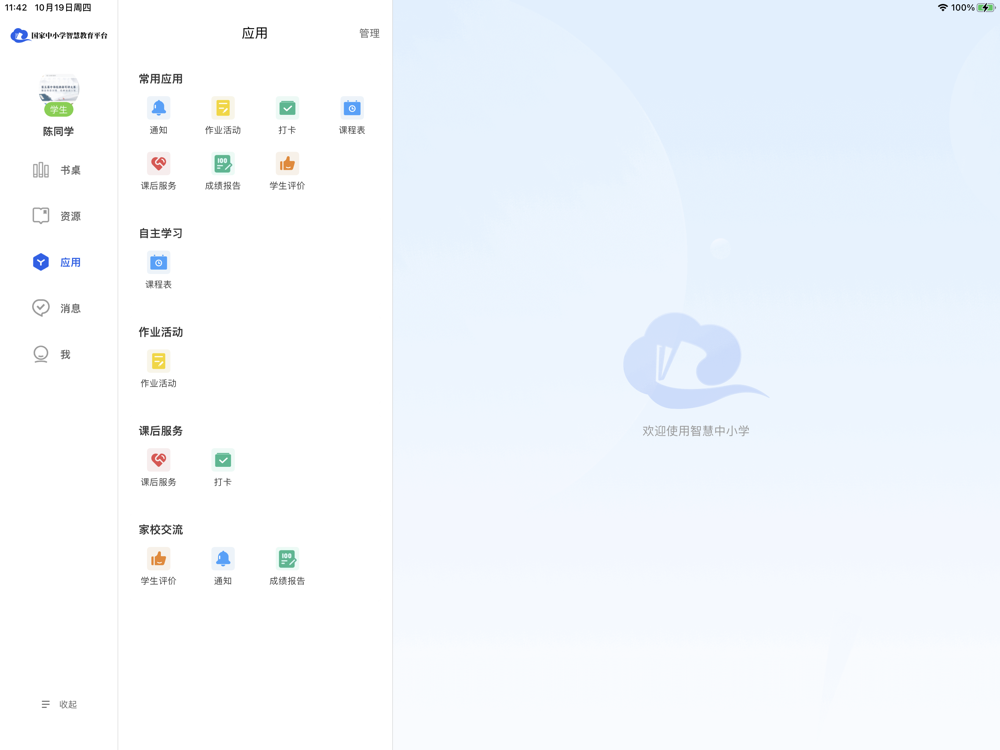1000x750 pixels.
Task: Go to the 我 sidebar tab
Action: 52,354
